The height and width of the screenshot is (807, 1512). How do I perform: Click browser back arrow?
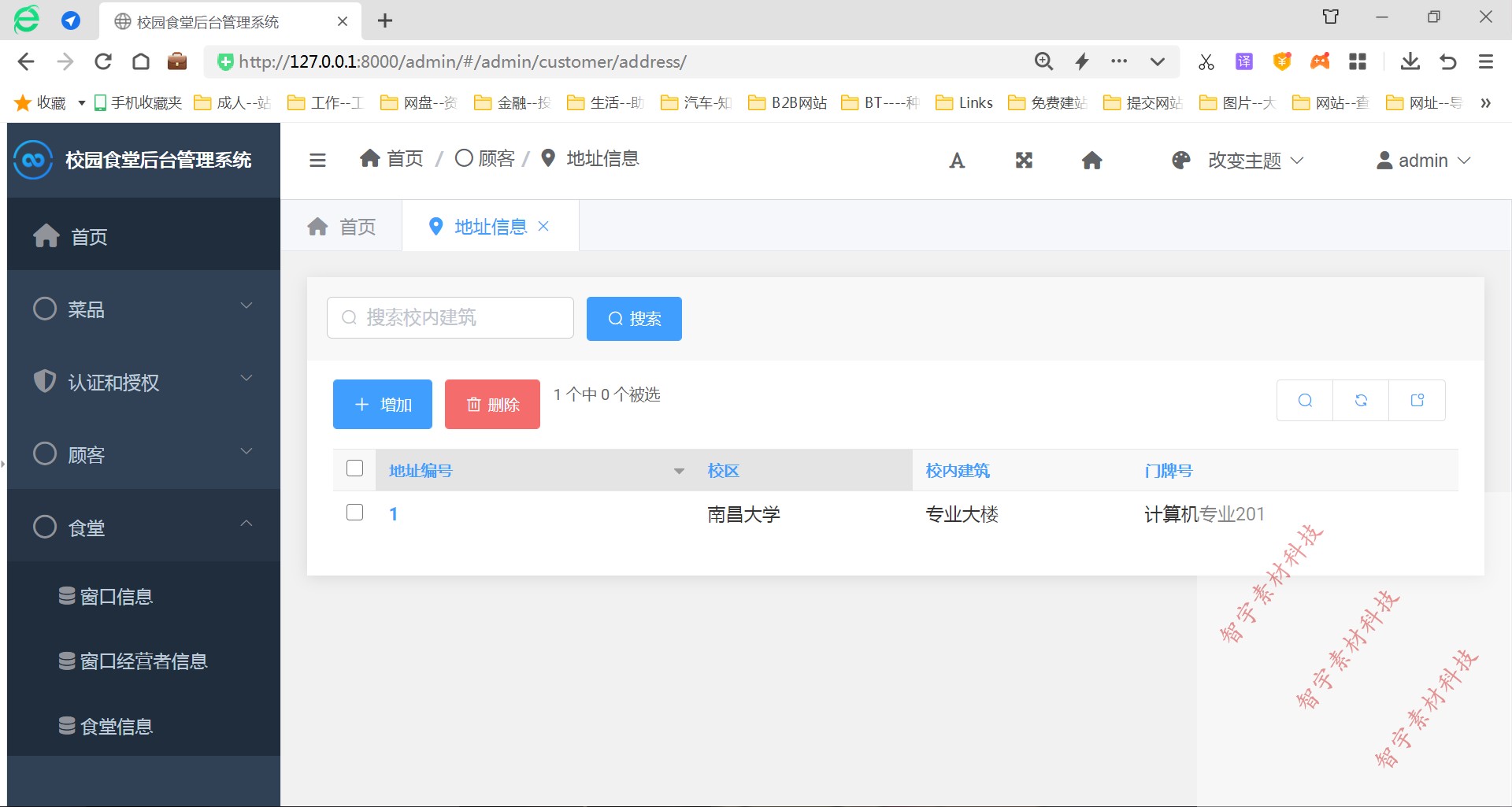click(26, 61)
